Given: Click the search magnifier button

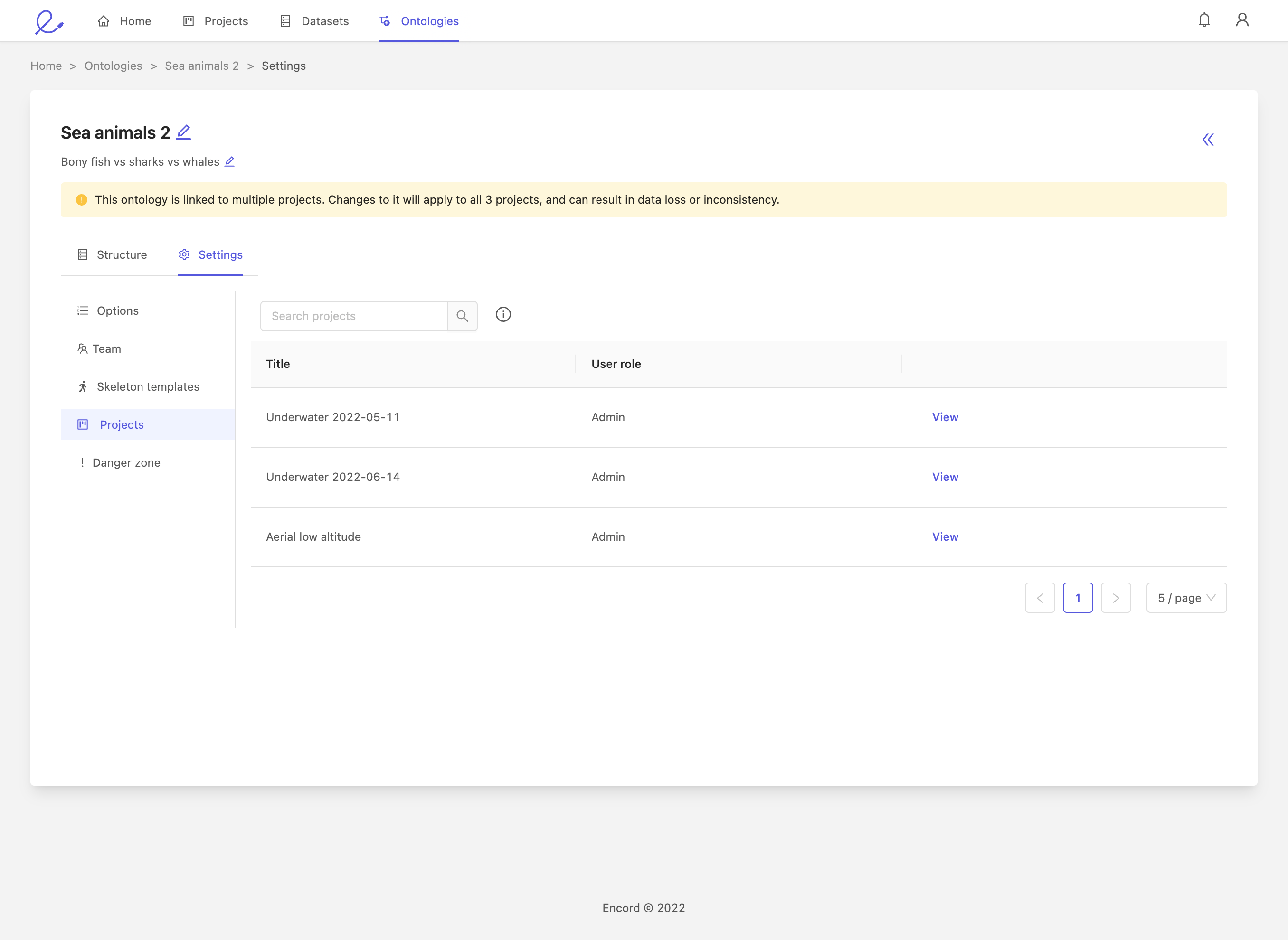Looking at the screenshot, I should point(462,316).
